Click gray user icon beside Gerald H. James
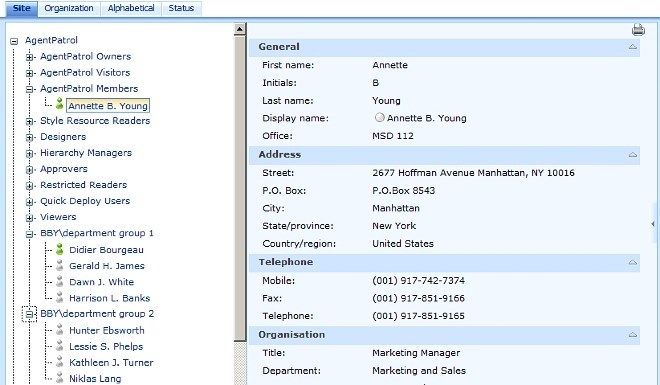This screenshot has height=385, width=660. [59, 265]
